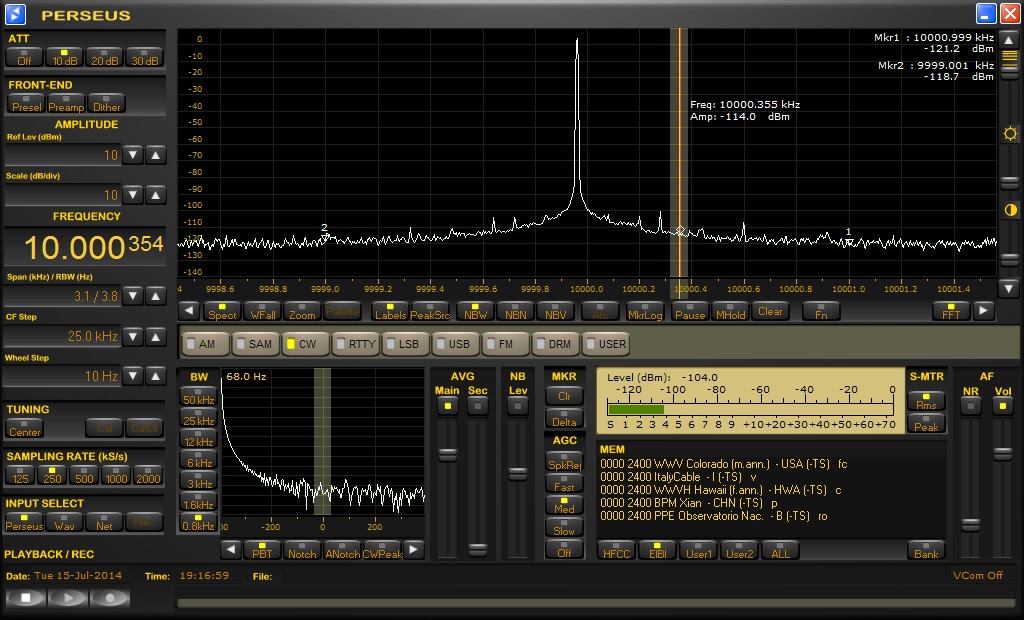Image resolution: width=1024 pixels, height=620 pixels.
Task: Move passband view right beside CWPeak
Action: tap(414, 550)
